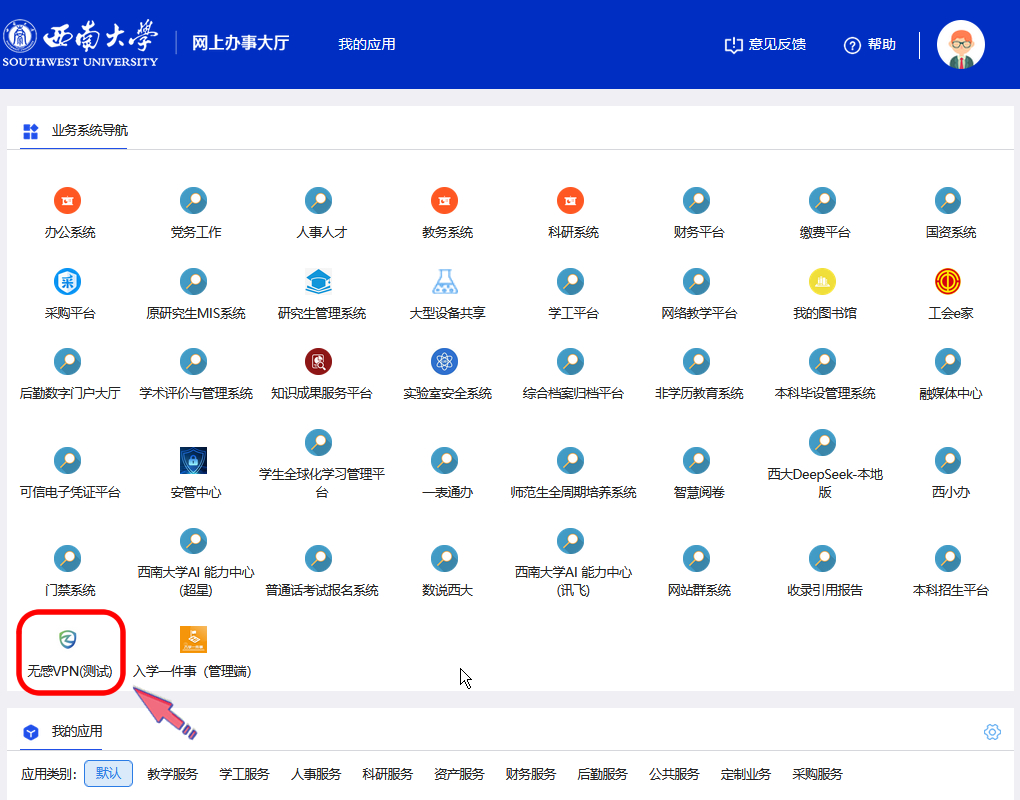Screen dimensions: 1020x800
Task: Click the user avatar in header
Action: 960,44
